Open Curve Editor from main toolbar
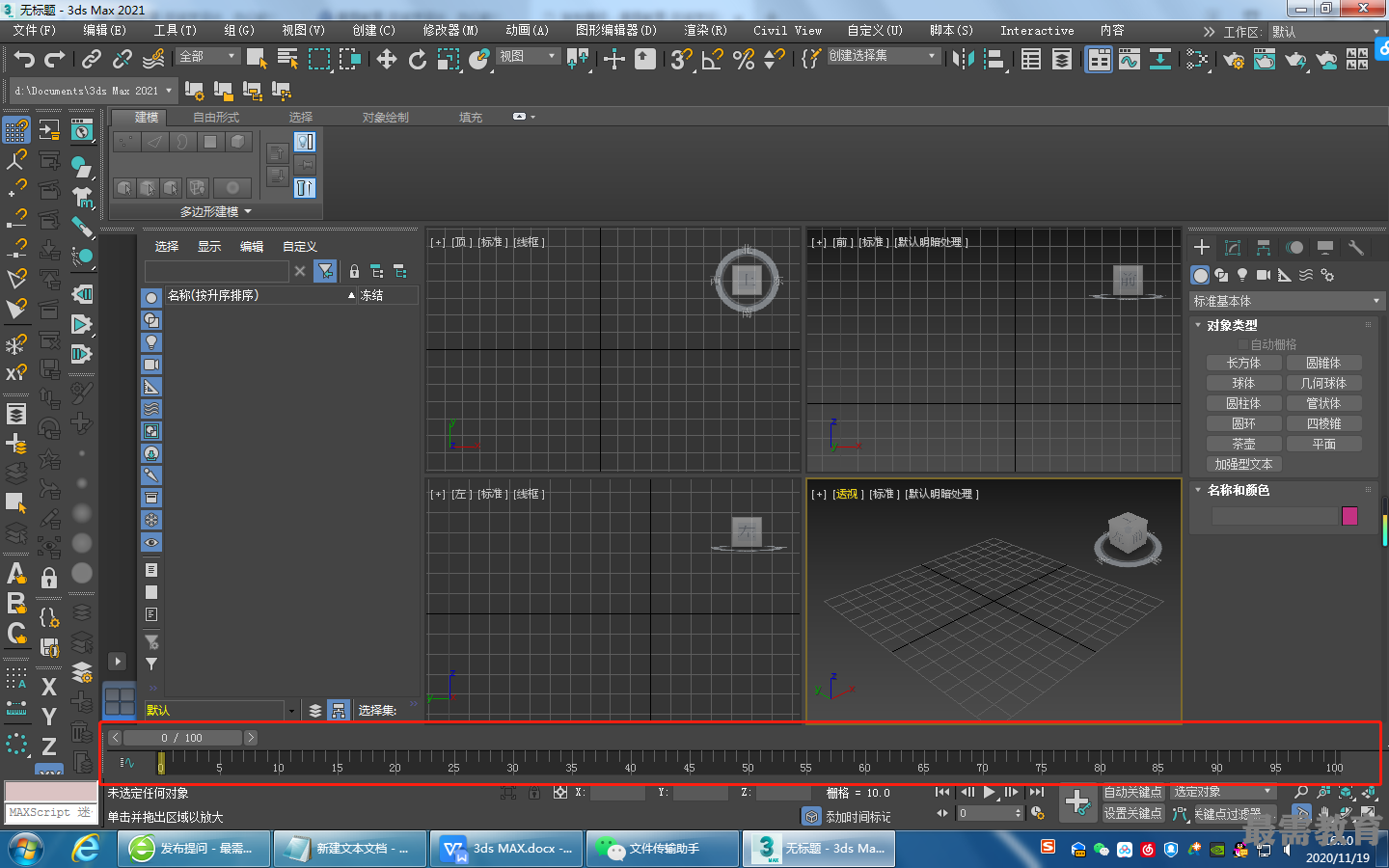Screen dimensions: 1389x868 [1130, 59]
